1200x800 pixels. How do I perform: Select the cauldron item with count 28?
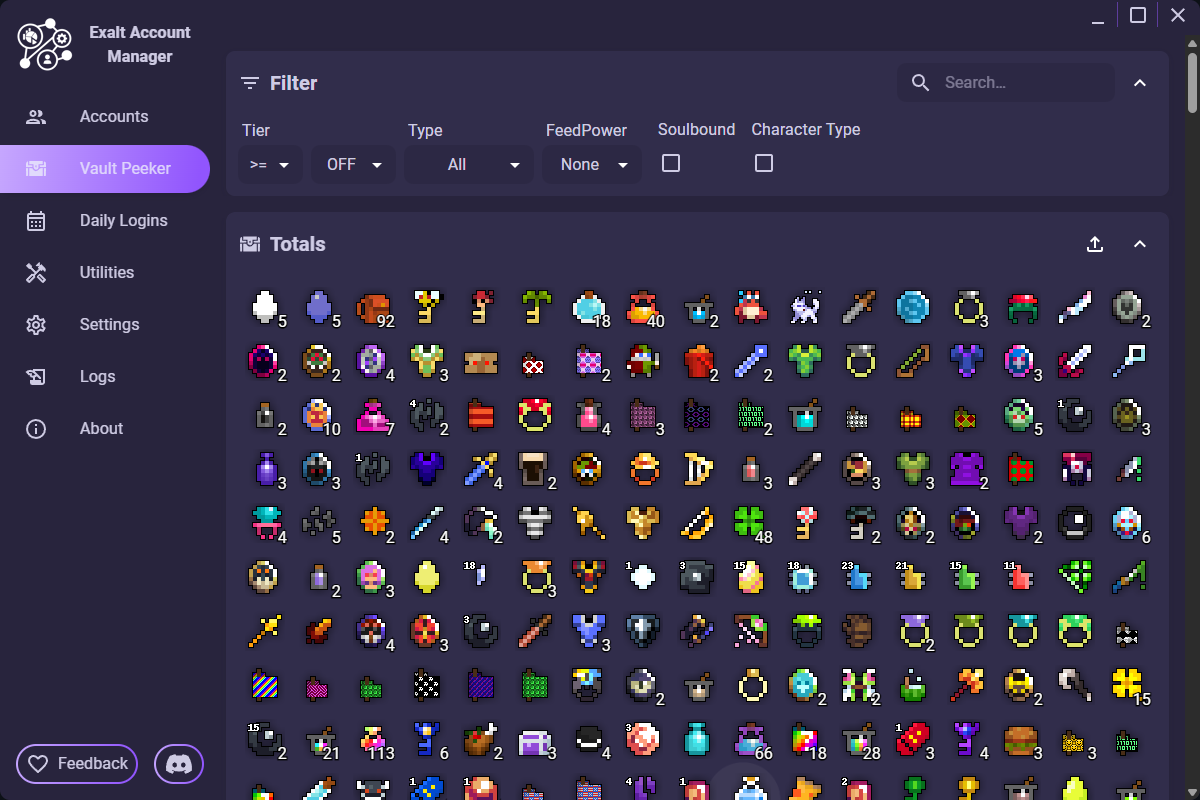pyautogui.click(x=860, y=739)
